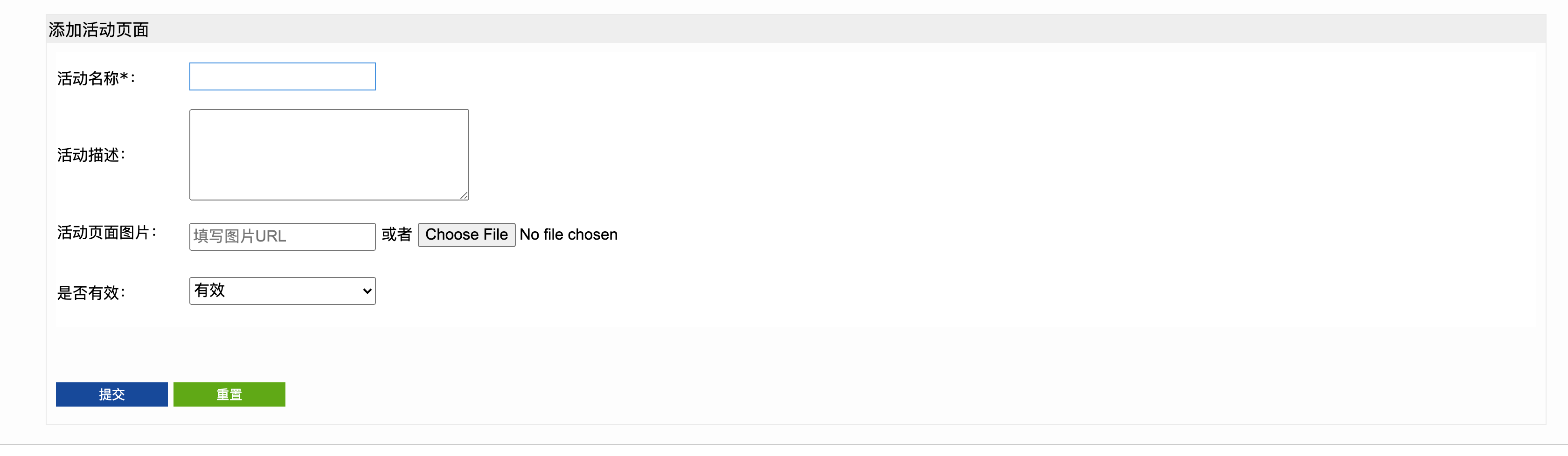Click the required asterisk after 活动名称
Image resolution: width=1568 pixels, height=456 pixels.
point(124,77)
